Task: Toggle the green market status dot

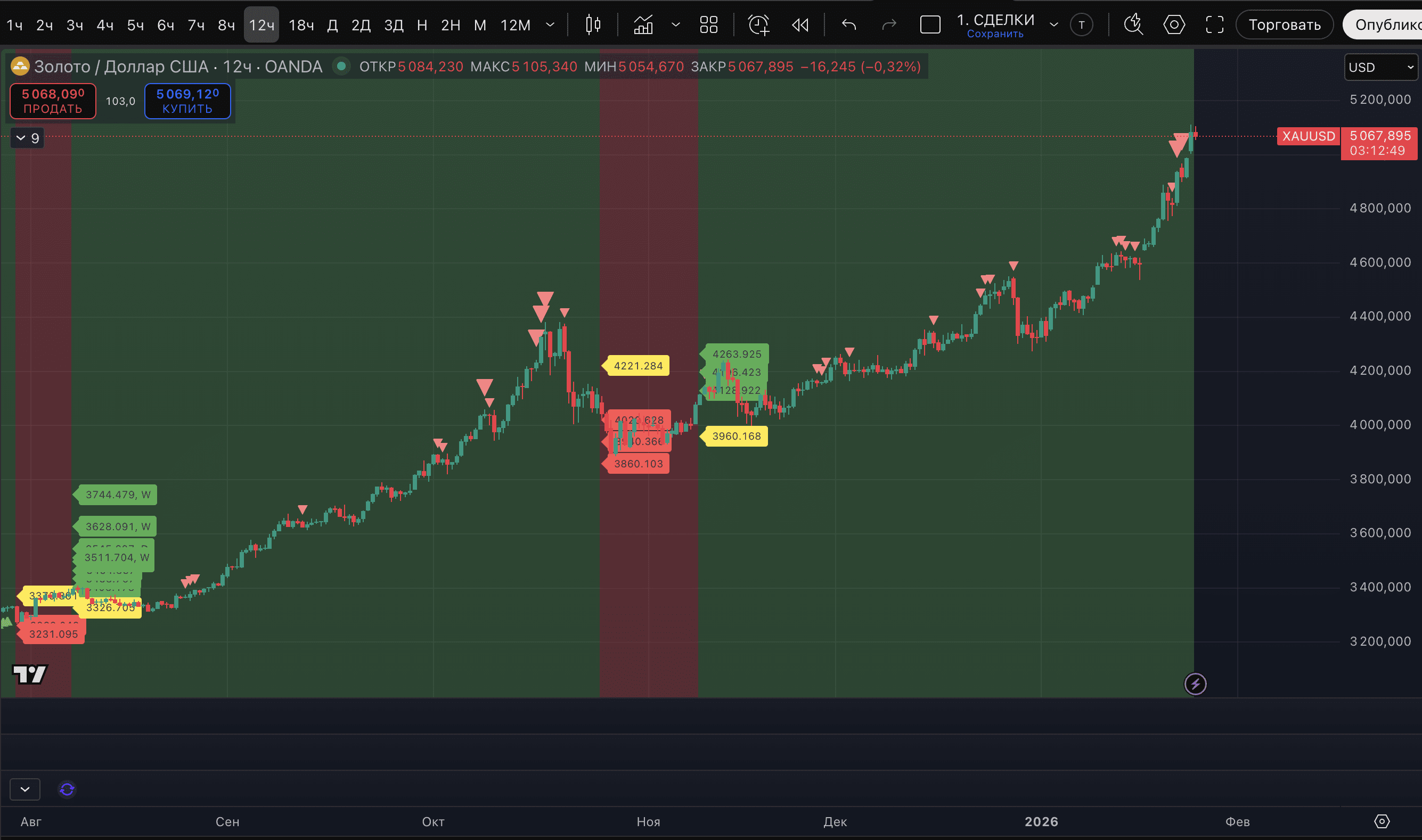Action: coord(341,66)
